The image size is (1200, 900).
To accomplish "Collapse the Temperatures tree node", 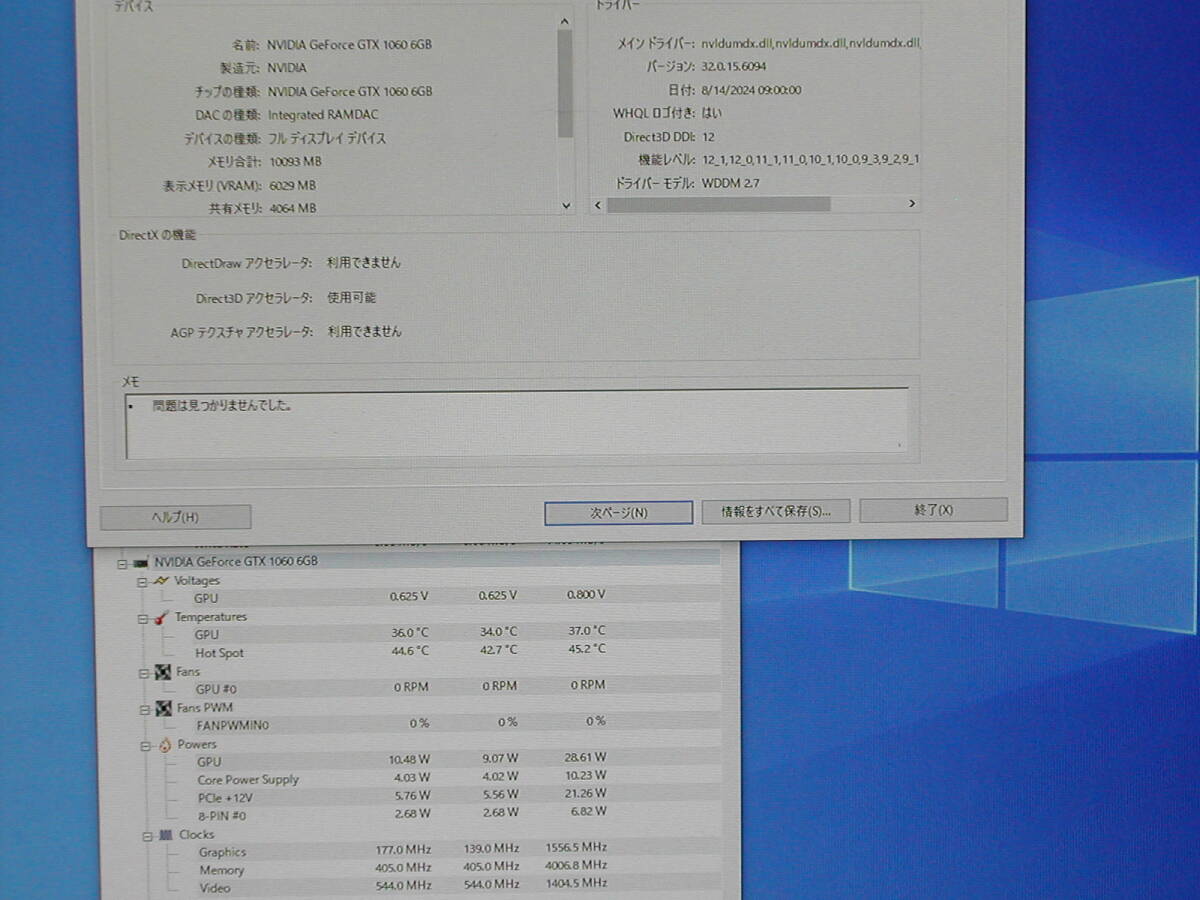I will click(142, 618).
